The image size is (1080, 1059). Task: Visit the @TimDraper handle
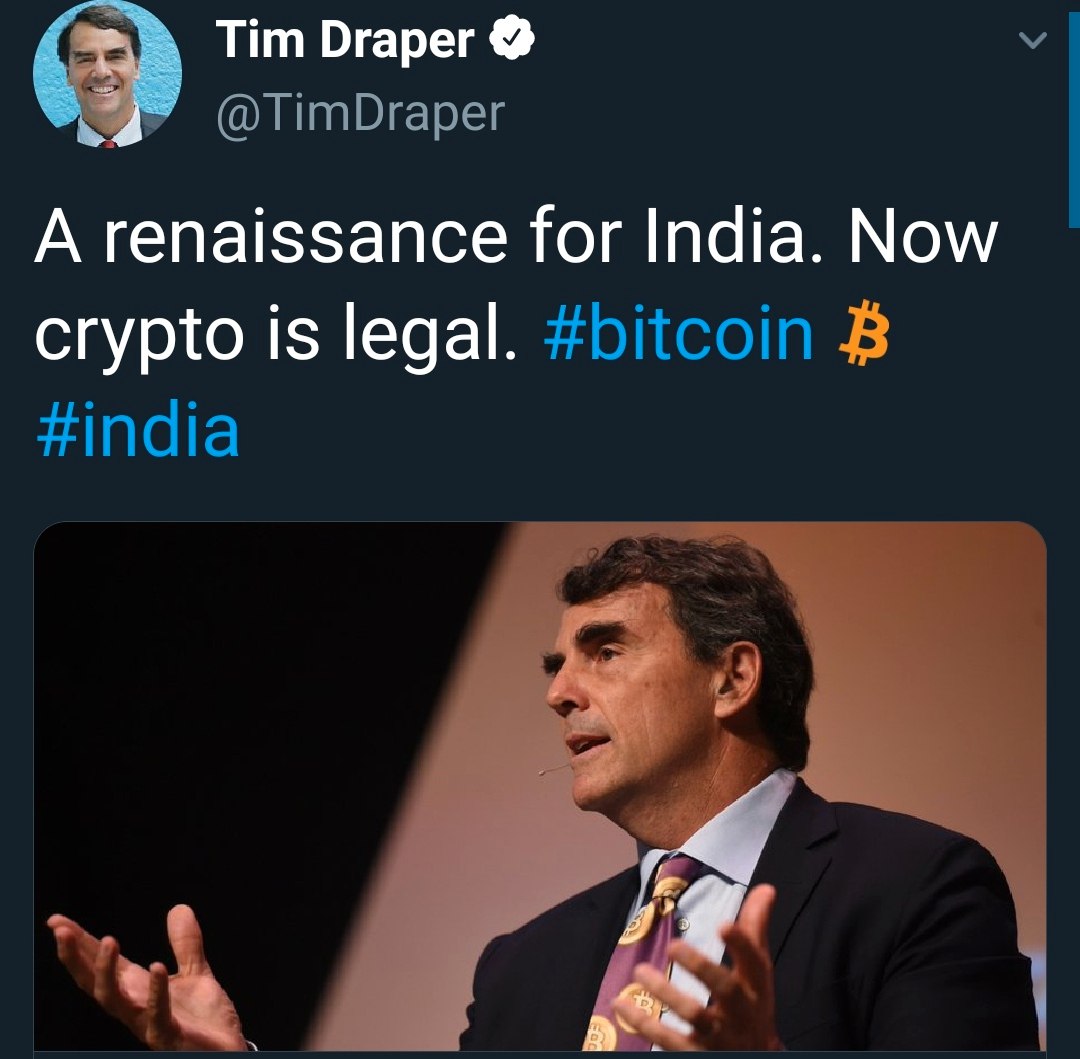[361, 114]
